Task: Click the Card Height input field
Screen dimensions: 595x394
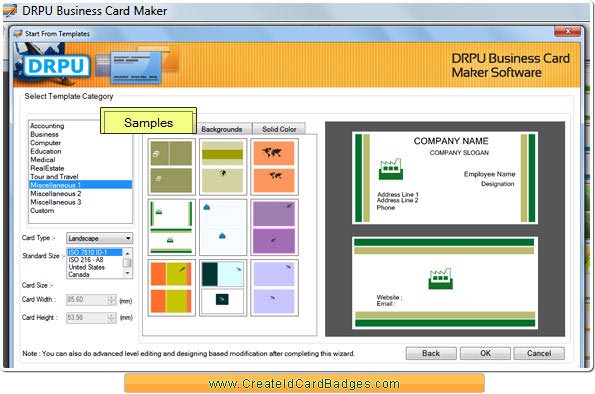Action: pos(88,317)
